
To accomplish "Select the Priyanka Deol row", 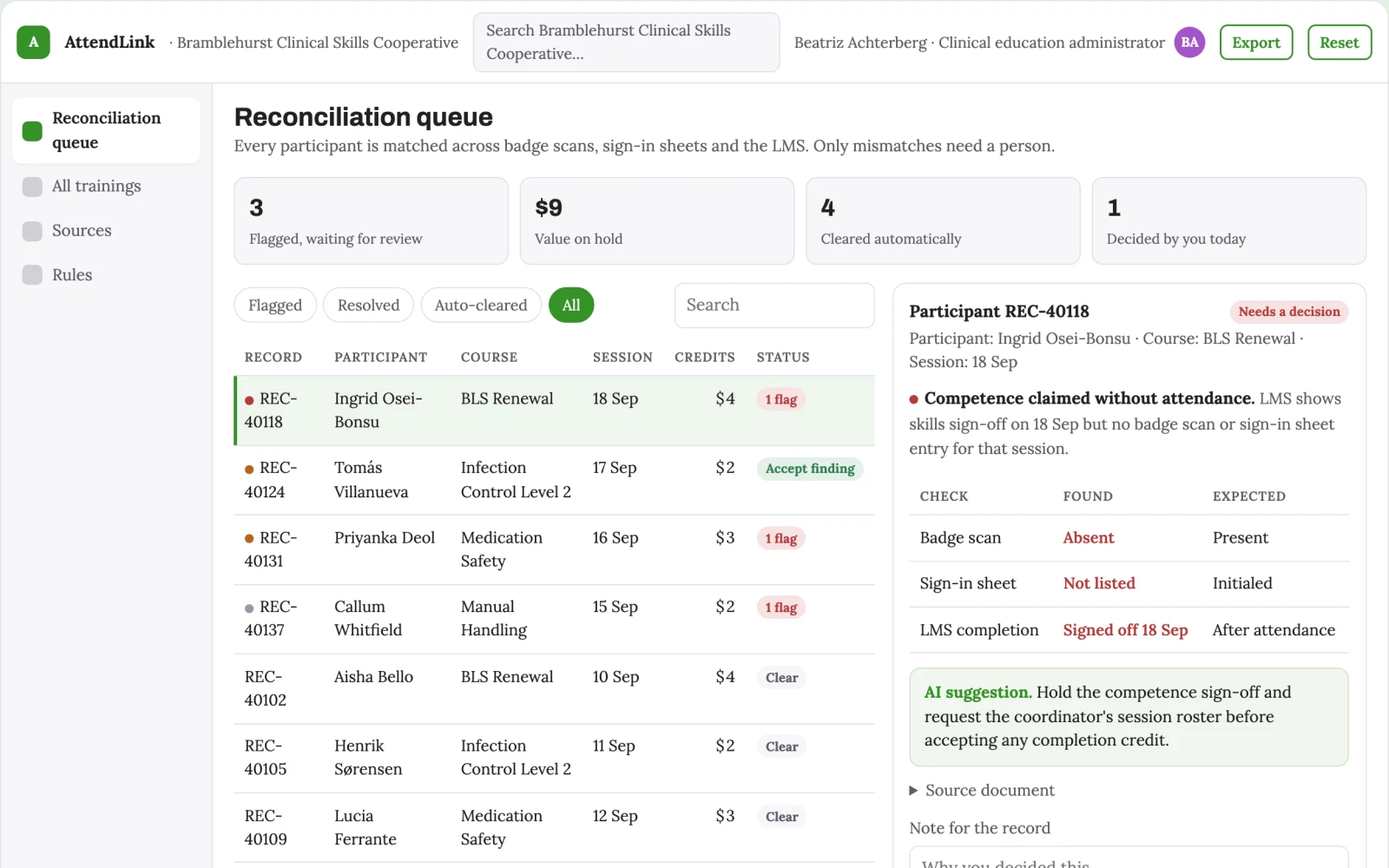I will tap(554, 549).
